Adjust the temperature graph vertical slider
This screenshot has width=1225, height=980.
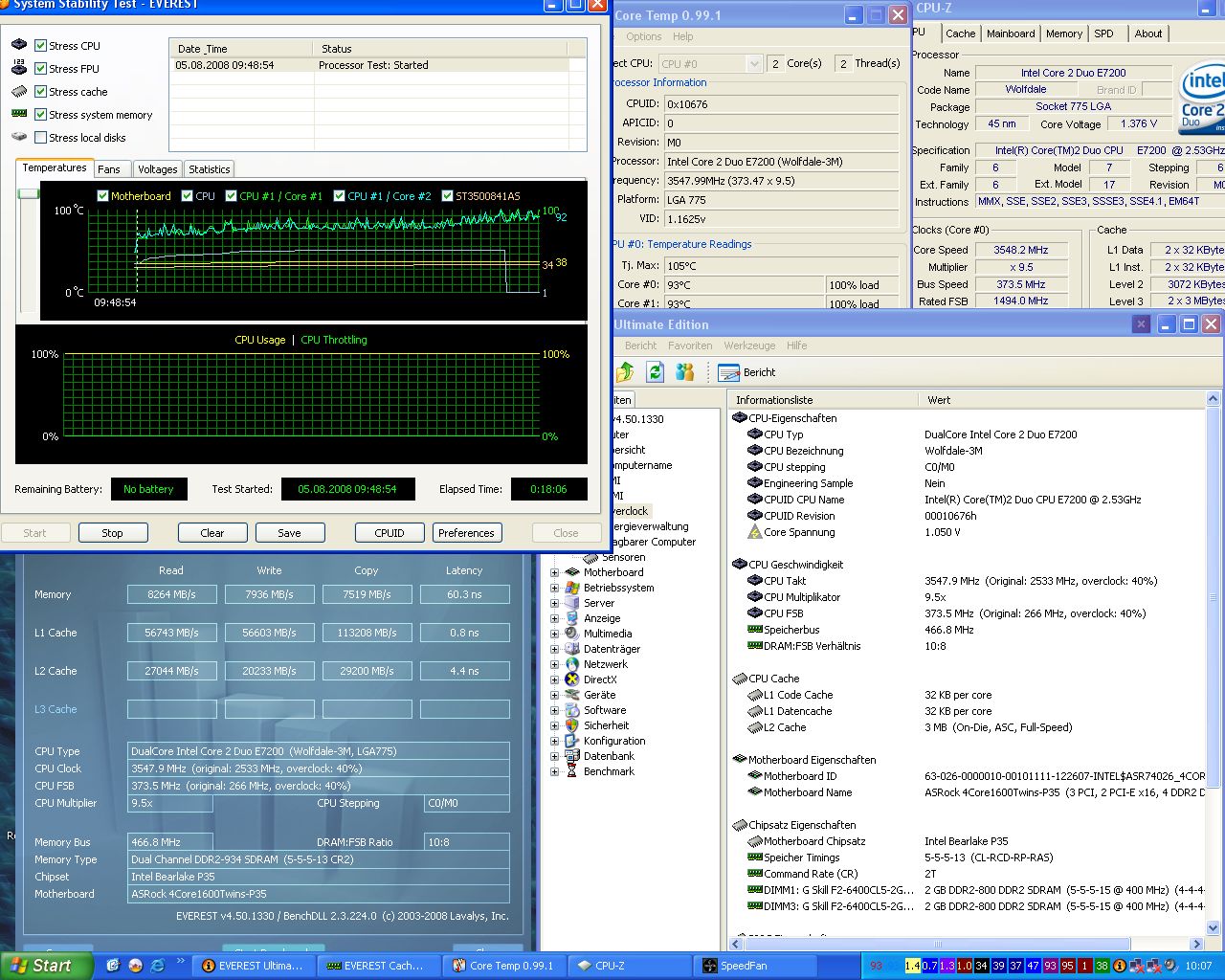click(x=27, y=194)
